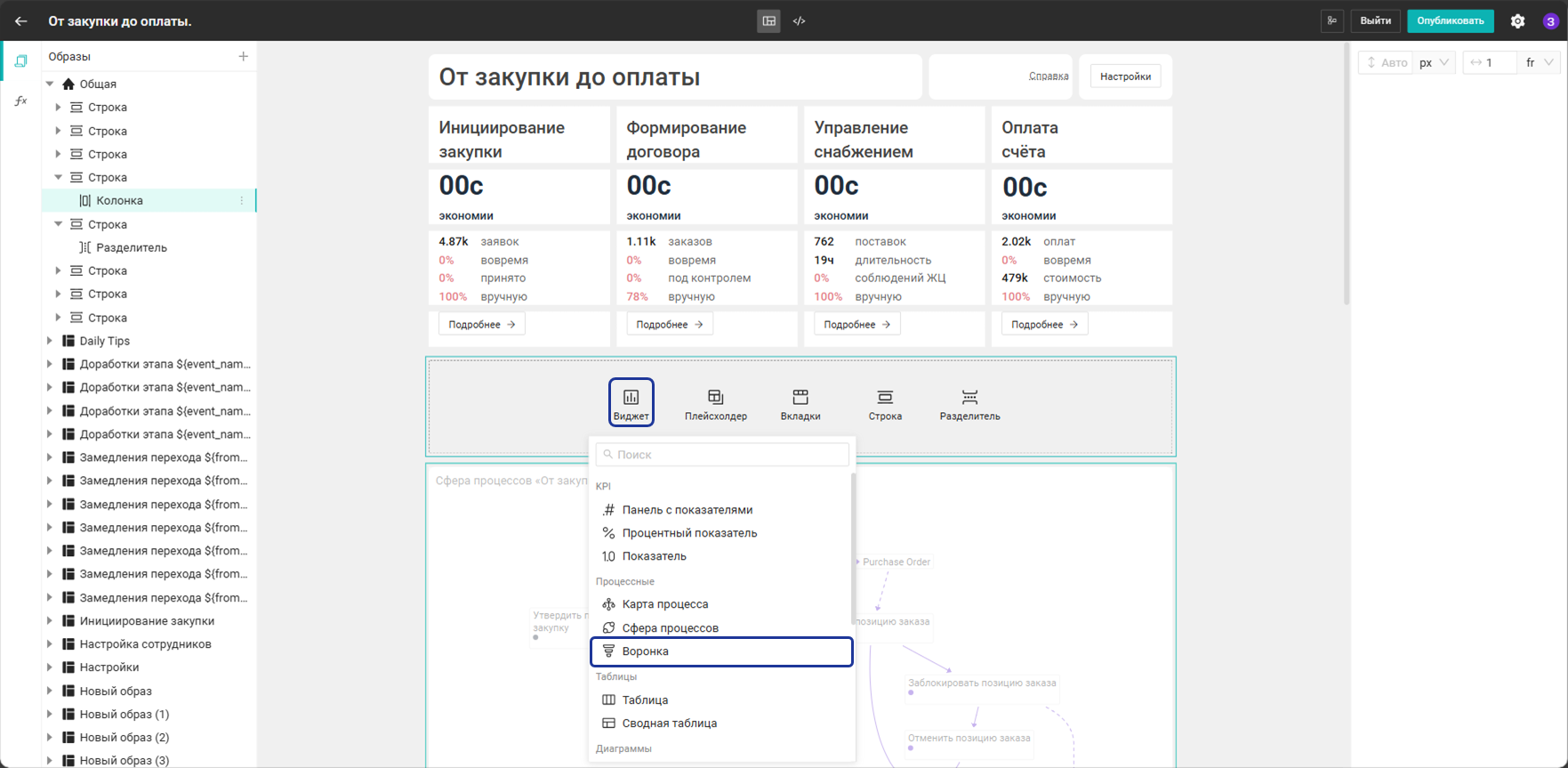Expand the Daily Tips node
Screen dimensions: 1568x768
[x=50, y=341]
